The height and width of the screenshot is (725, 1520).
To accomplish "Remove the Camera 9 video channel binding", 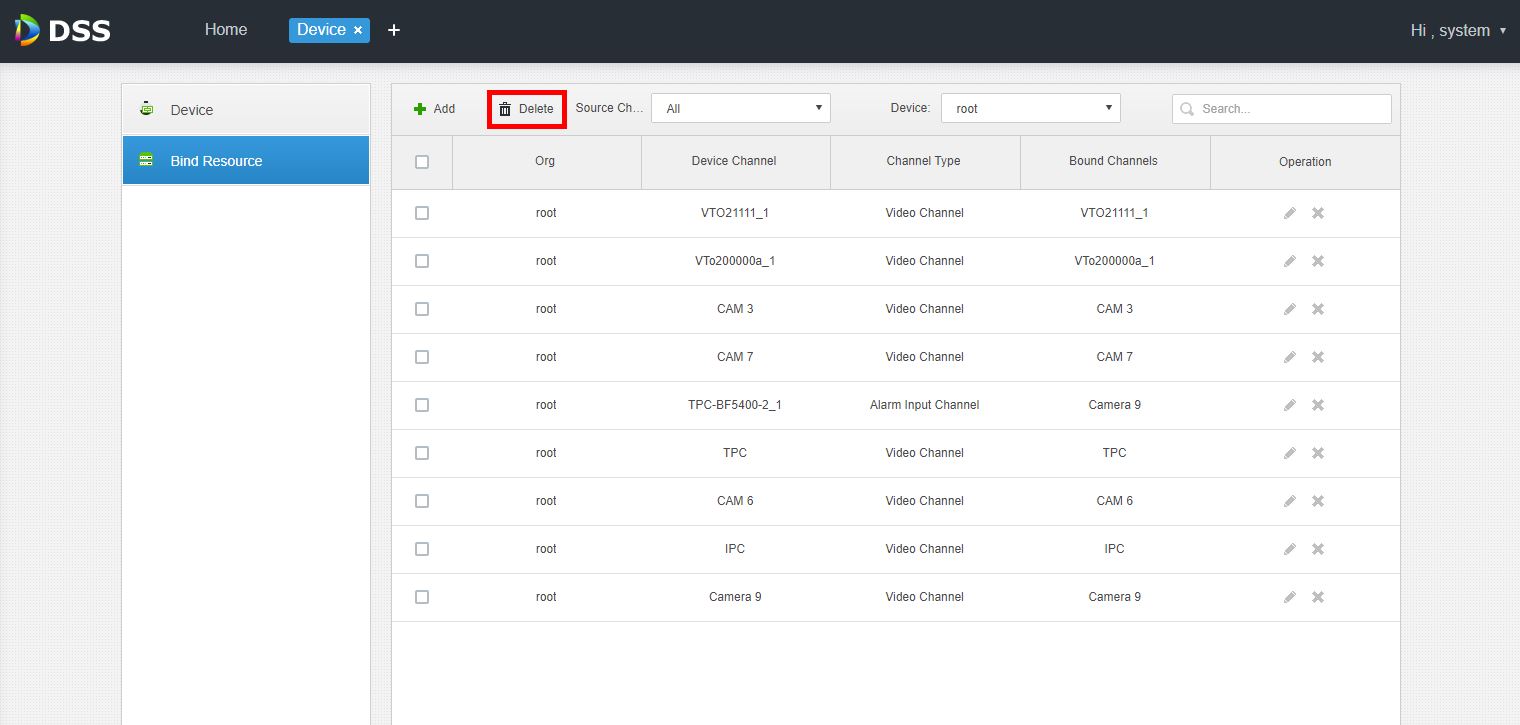I will coord(1318,597).
